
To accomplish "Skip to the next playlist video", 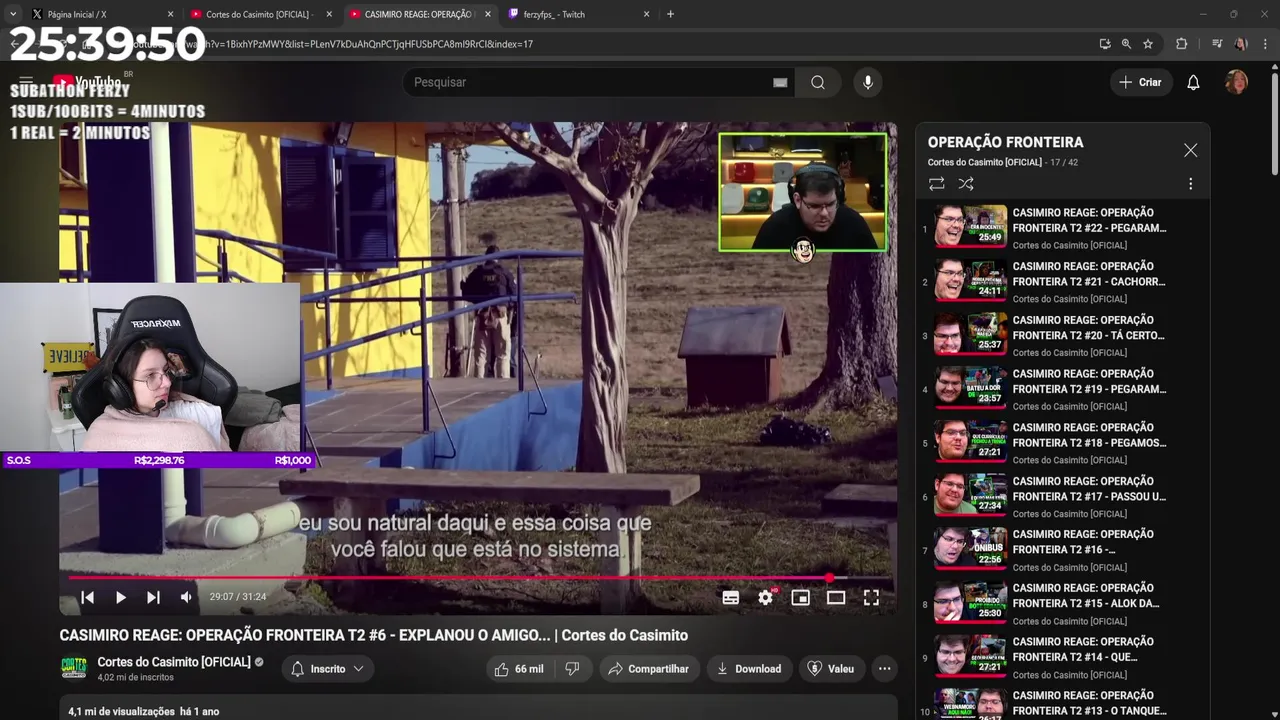I will tap(153, 597).
